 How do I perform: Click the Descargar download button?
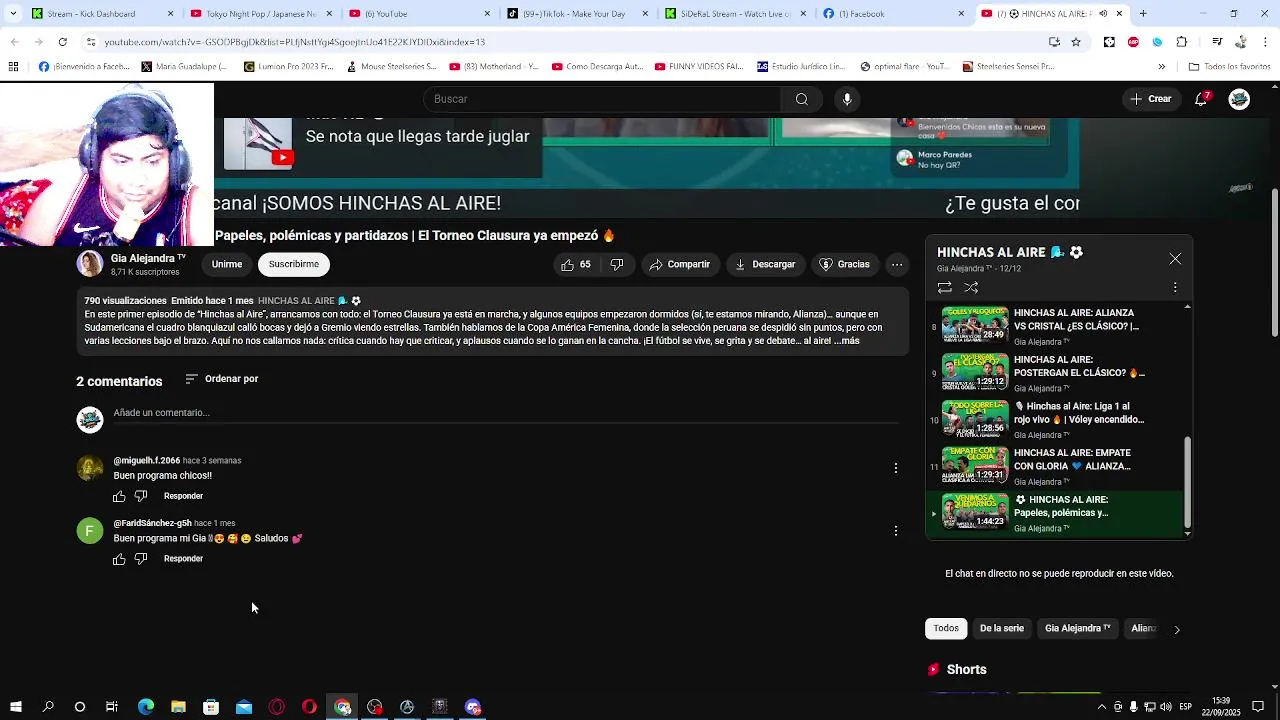[765, 264]
